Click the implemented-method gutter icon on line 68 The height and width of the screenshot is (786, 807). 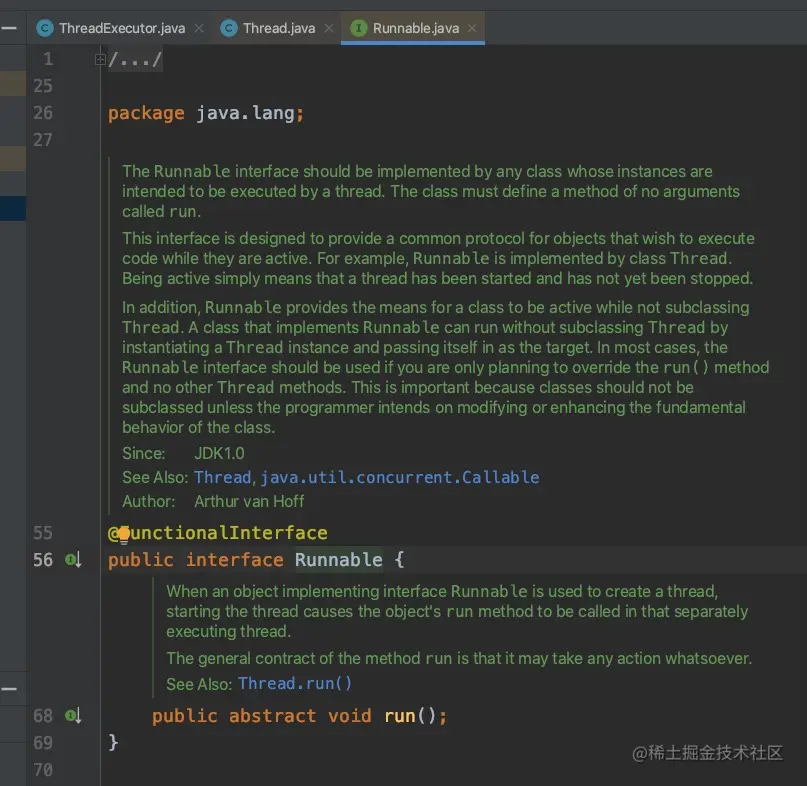click(x=73, y=715)
